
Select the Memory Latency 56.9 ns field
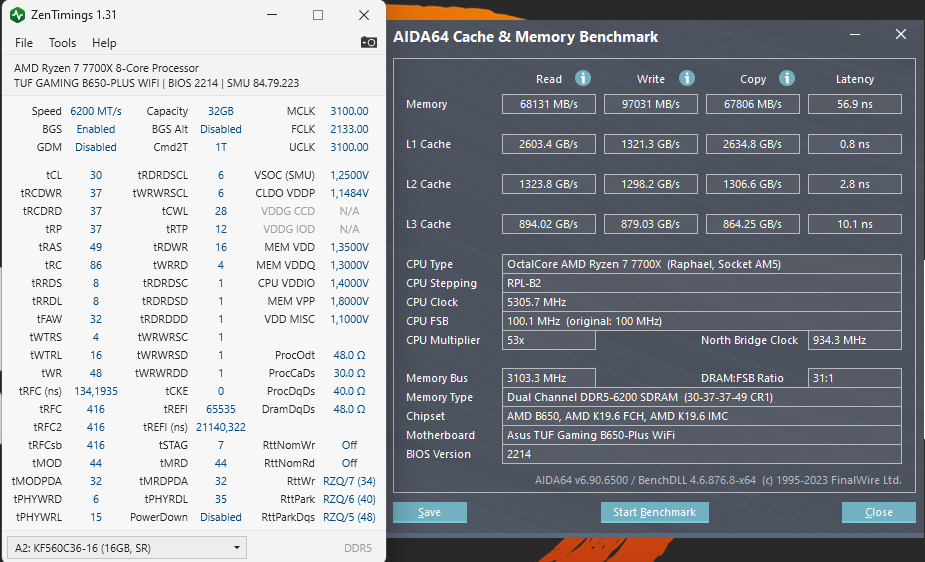[x=855, y=104]
